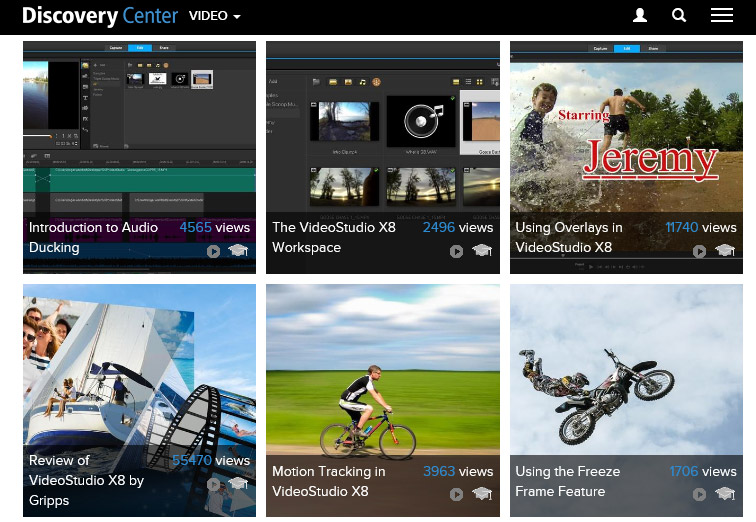Click the 3963 views count

pos(458,471)
